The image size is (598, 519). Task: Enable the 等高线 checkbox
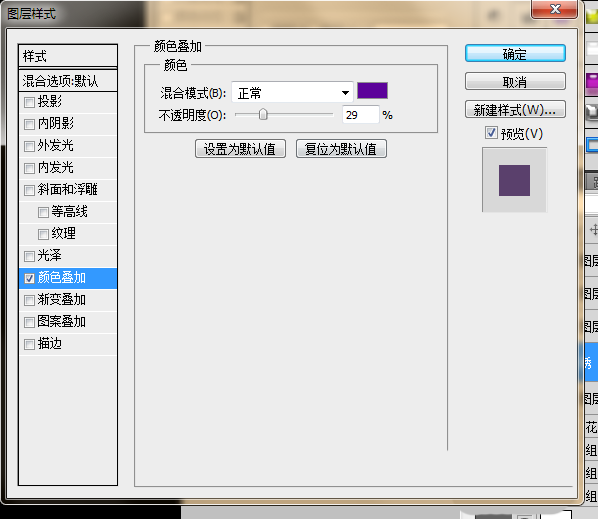(x=43, y=212)
